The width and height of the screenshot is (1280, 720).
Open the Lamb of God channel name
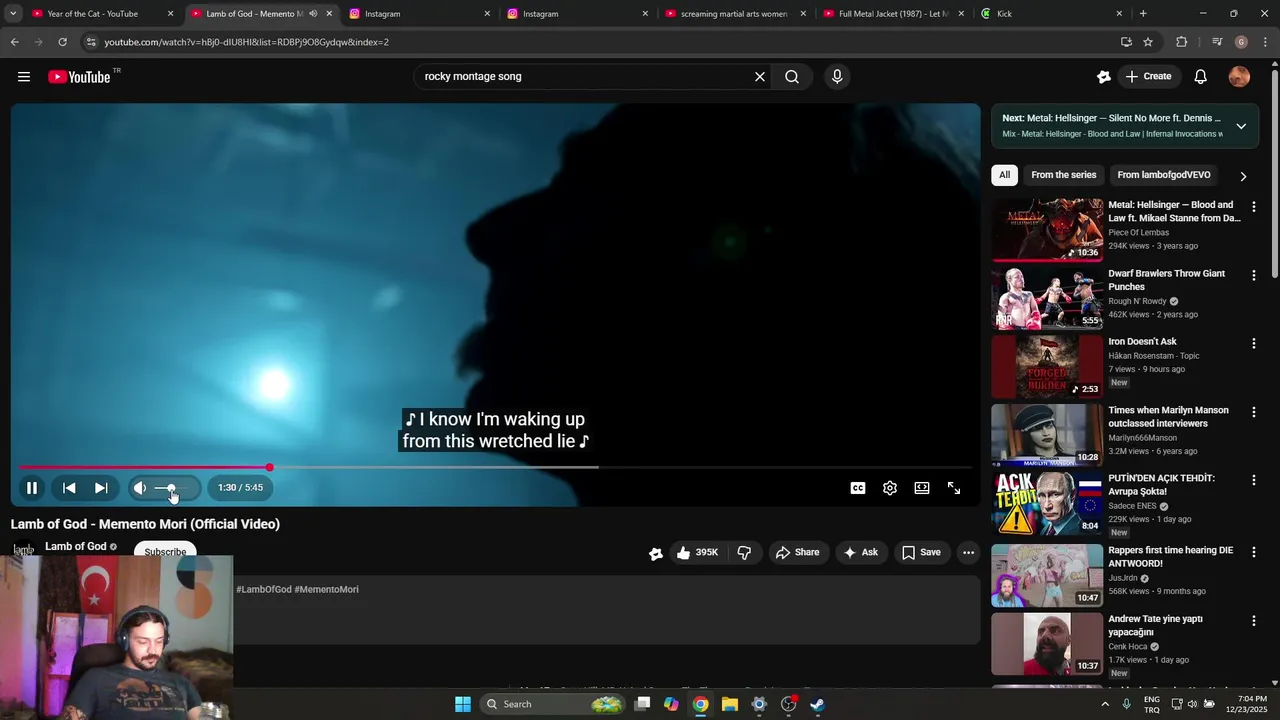[x=76, y=547]
